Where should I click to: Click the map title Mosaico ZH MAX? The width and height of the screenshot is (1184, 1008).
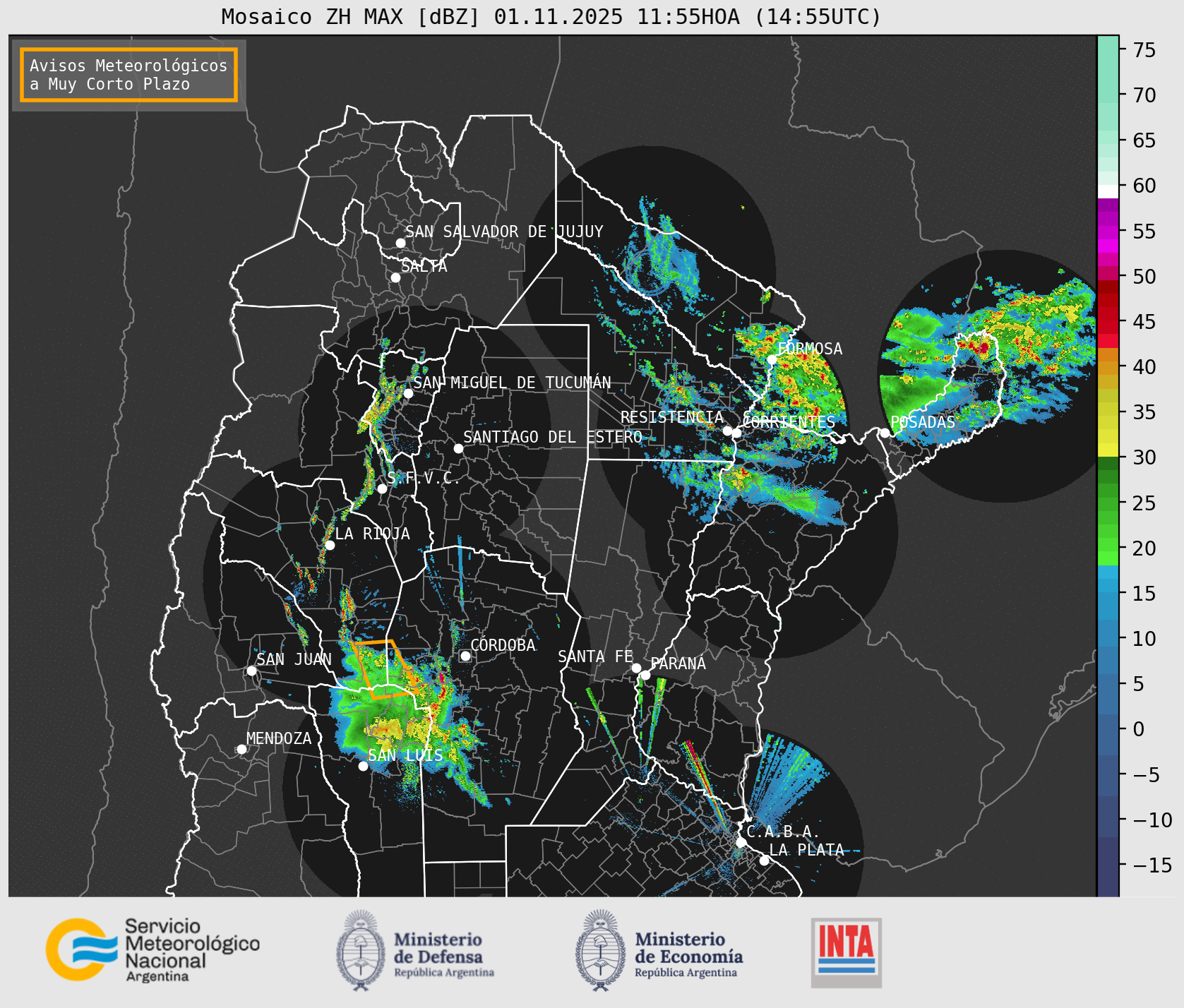coord(551,16)
